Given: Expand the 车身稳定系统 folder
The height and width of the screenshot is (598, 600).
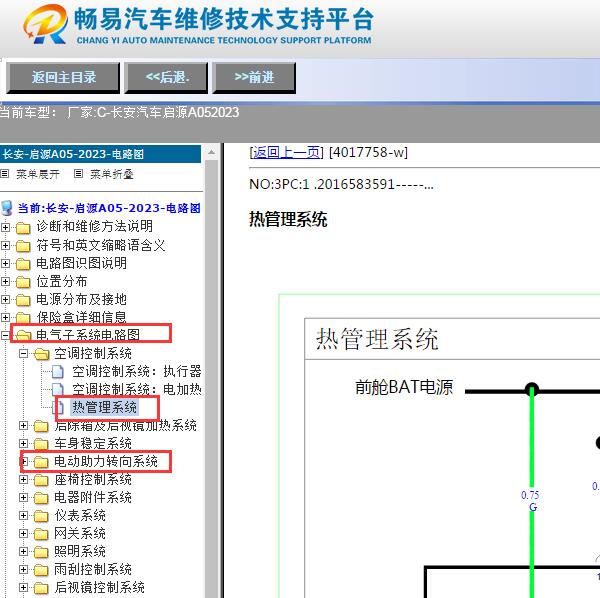Looking at the screenshot, I should coord(23,443).
